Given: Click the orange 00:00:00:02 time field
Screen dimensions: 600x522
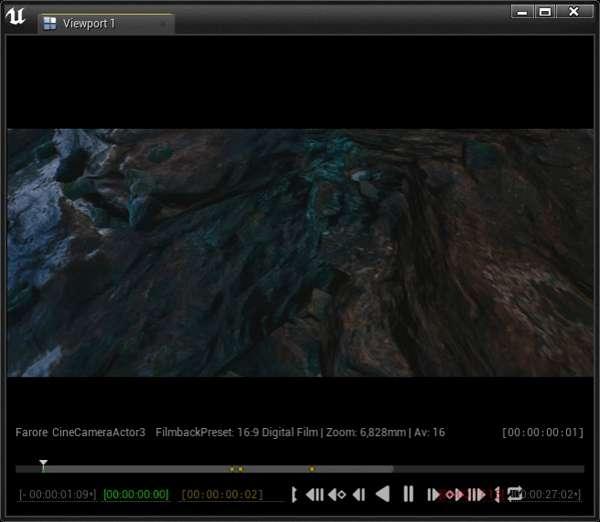Looking at the screenshot, I should (x=222, y=495).
